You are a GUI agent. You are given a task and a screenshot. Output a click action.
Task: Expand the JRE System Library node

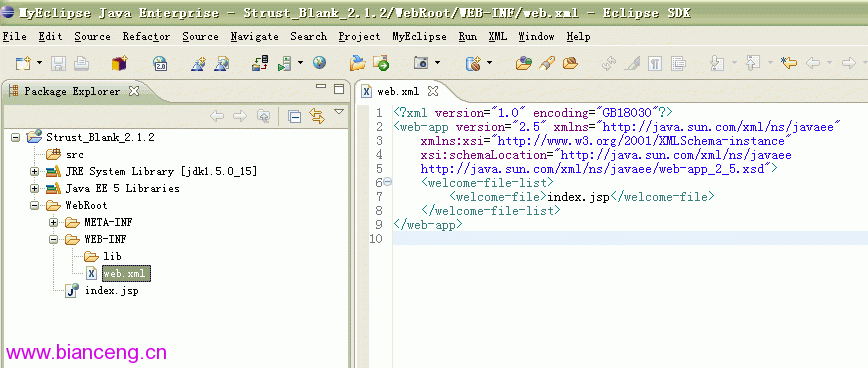coord(35,172)
